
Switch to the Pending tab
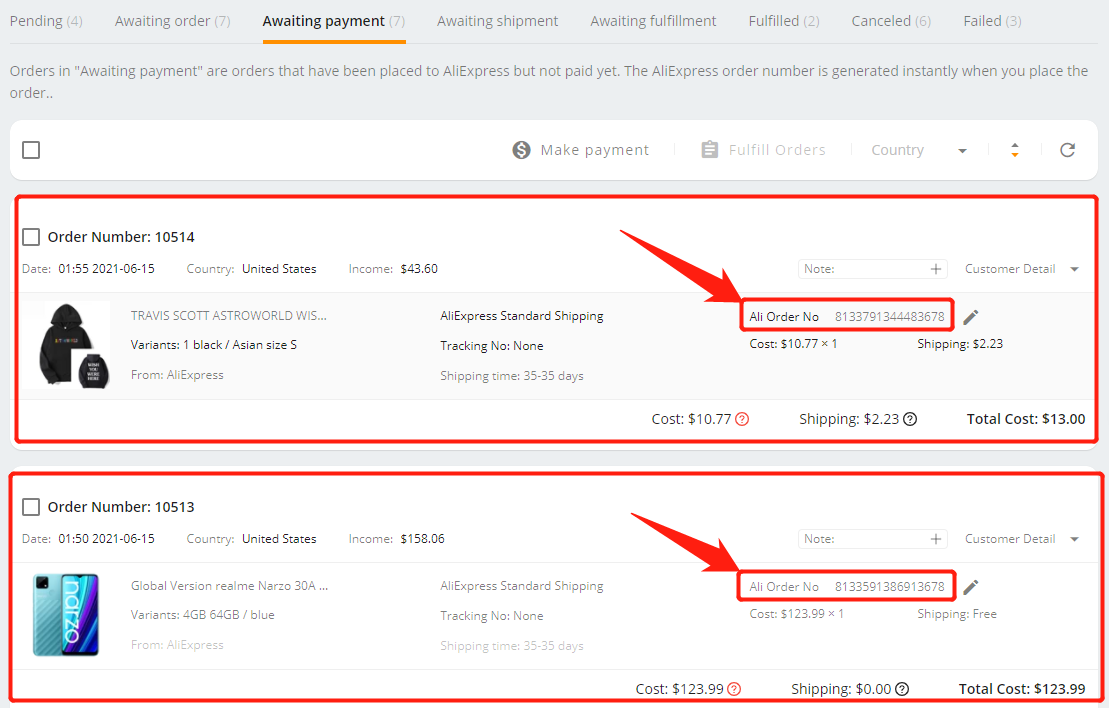click(46, 21)
